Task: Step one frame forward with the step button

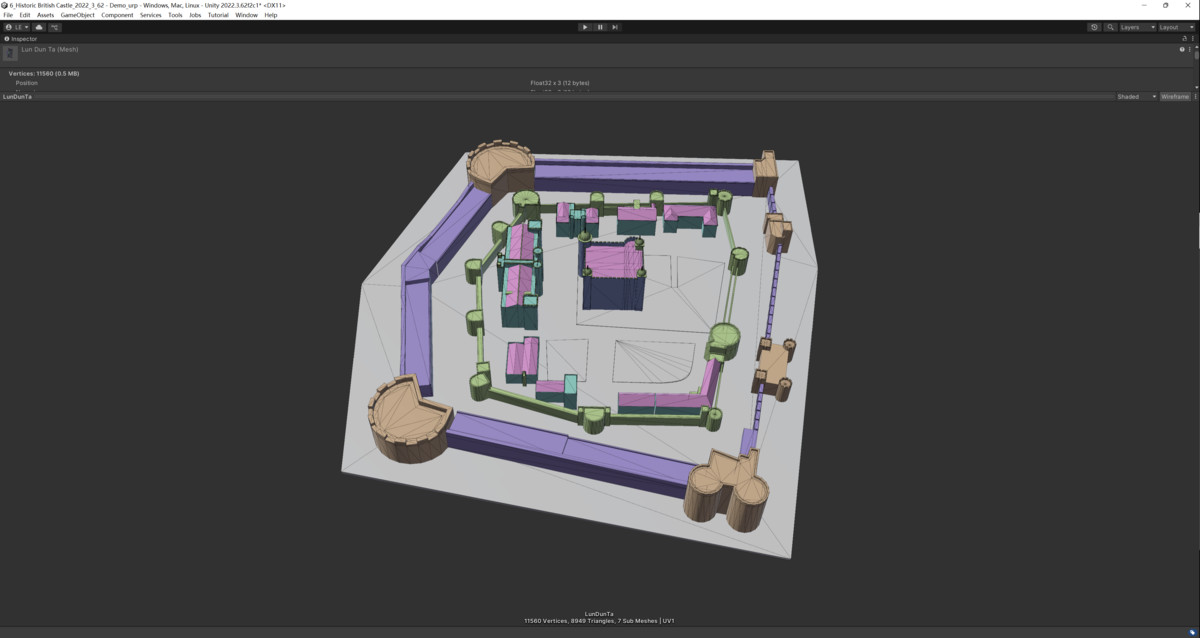Action: (x=615, y=27)
